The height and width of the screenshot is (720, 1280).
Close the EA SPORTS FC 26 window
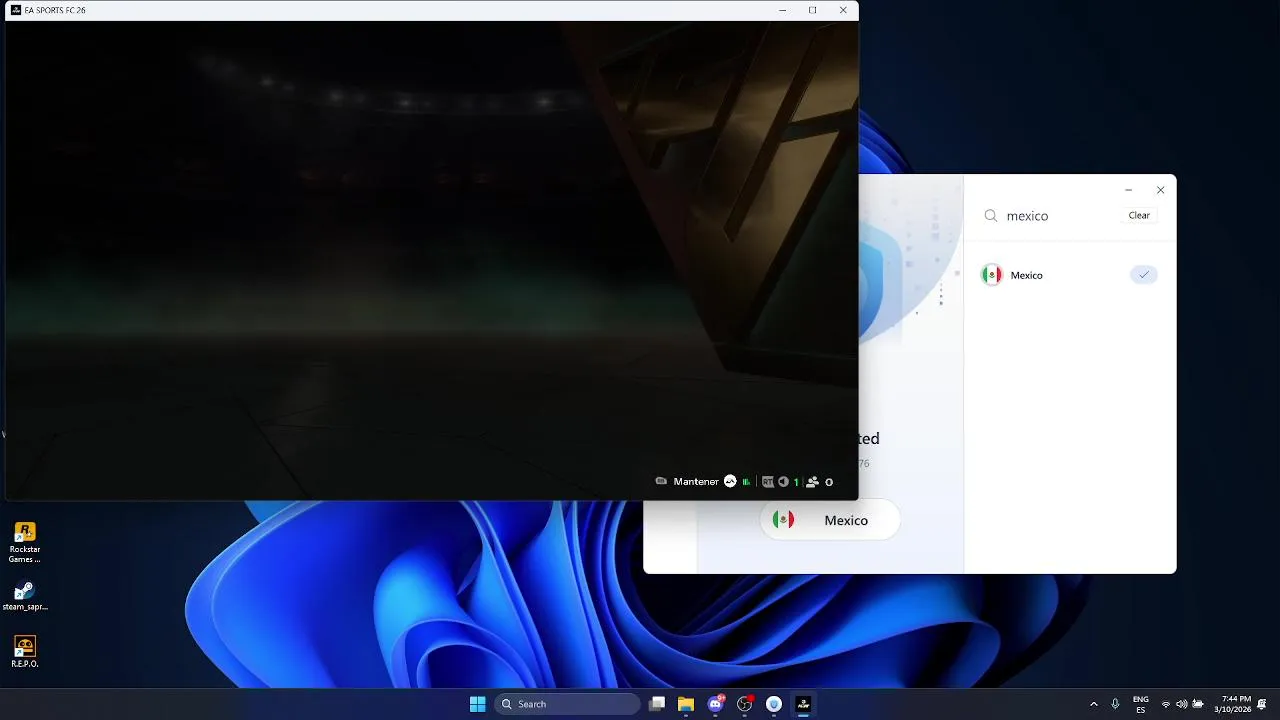pos(843,10)
